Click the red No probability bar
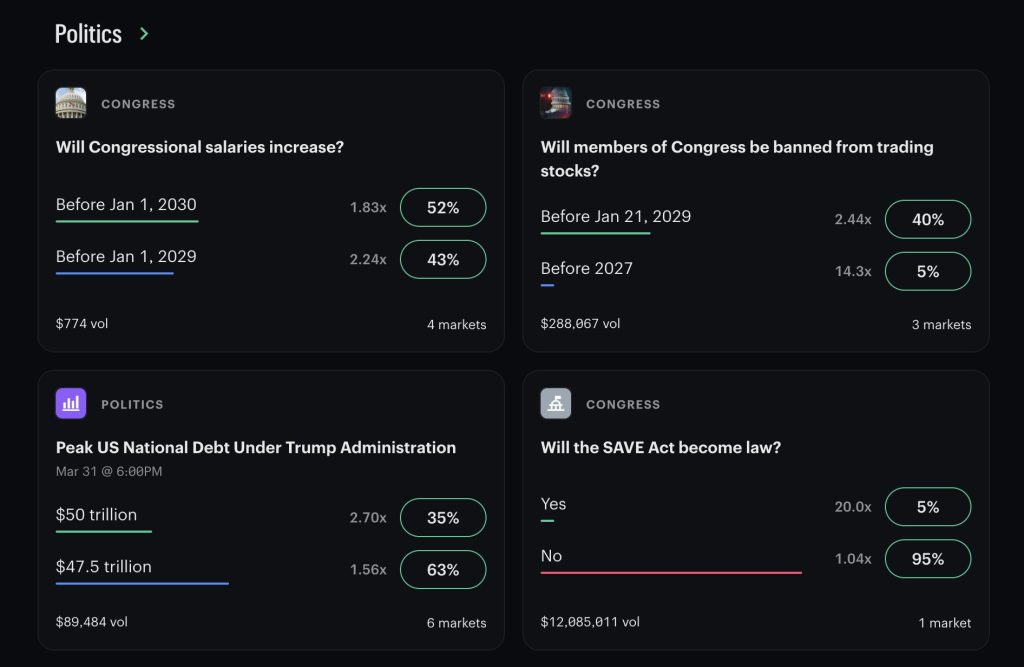This screenshot has height=667, width=1024. coord(671,573)
